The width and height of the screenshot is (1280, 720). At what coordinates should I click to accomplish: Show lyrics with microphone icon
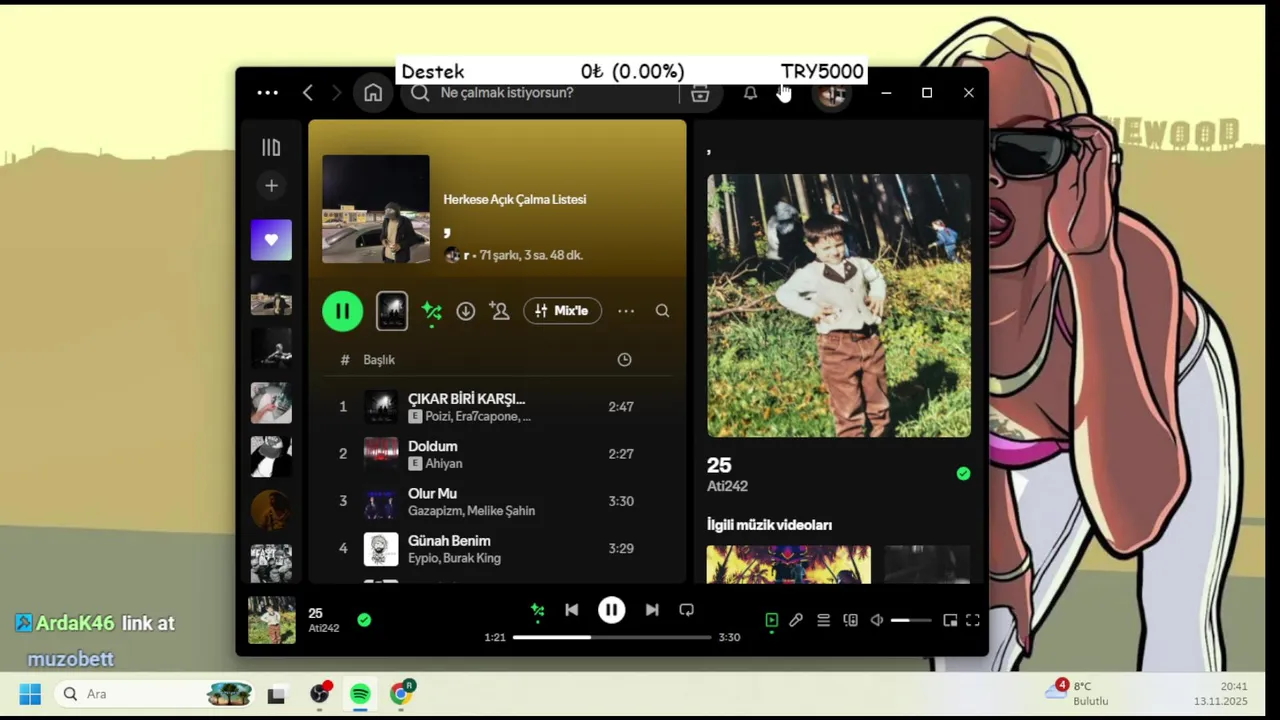796,621
